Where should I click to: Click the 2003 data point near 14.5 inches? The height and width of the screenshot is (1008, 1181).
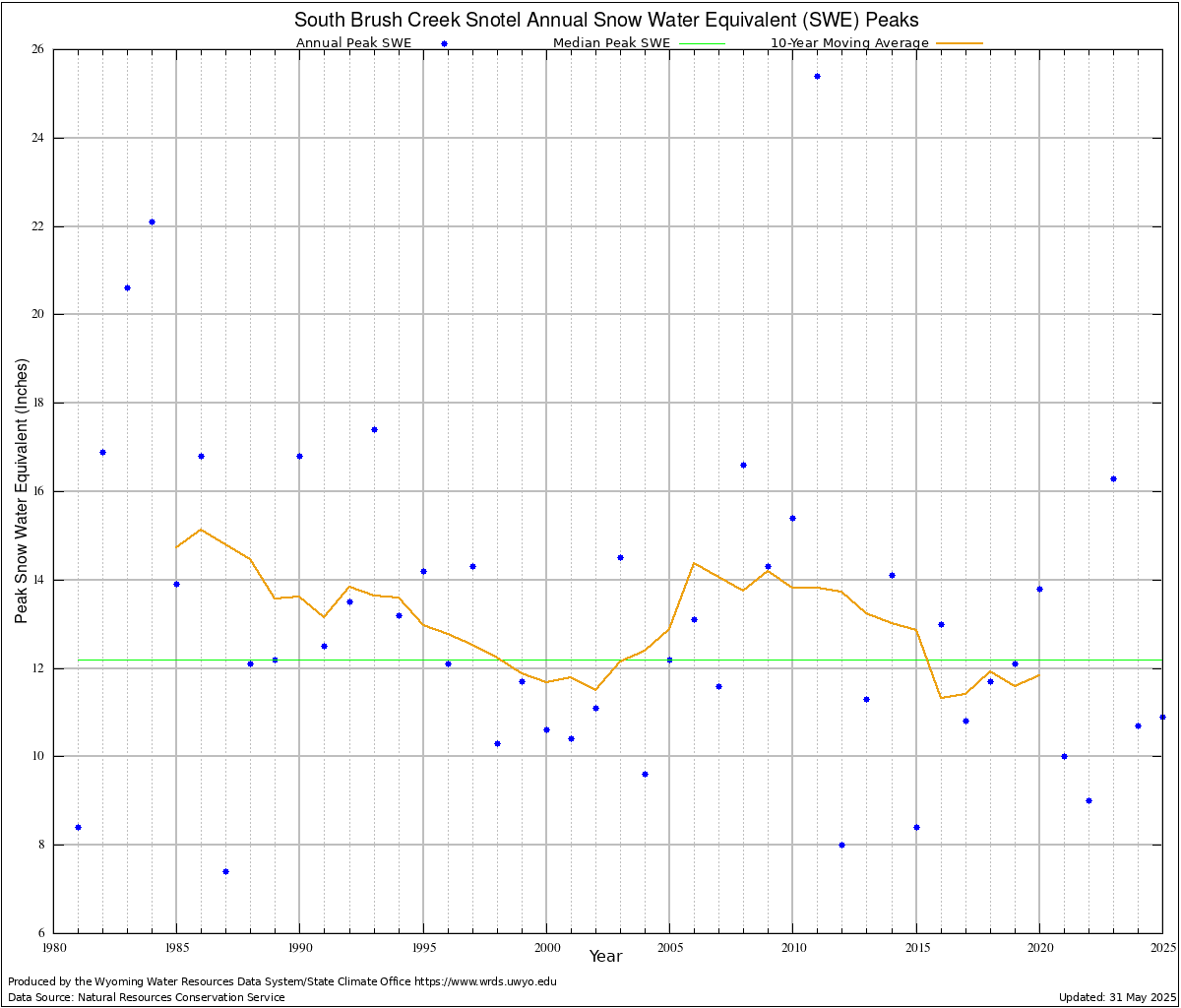pyautogui.click(x=620, y=557)
